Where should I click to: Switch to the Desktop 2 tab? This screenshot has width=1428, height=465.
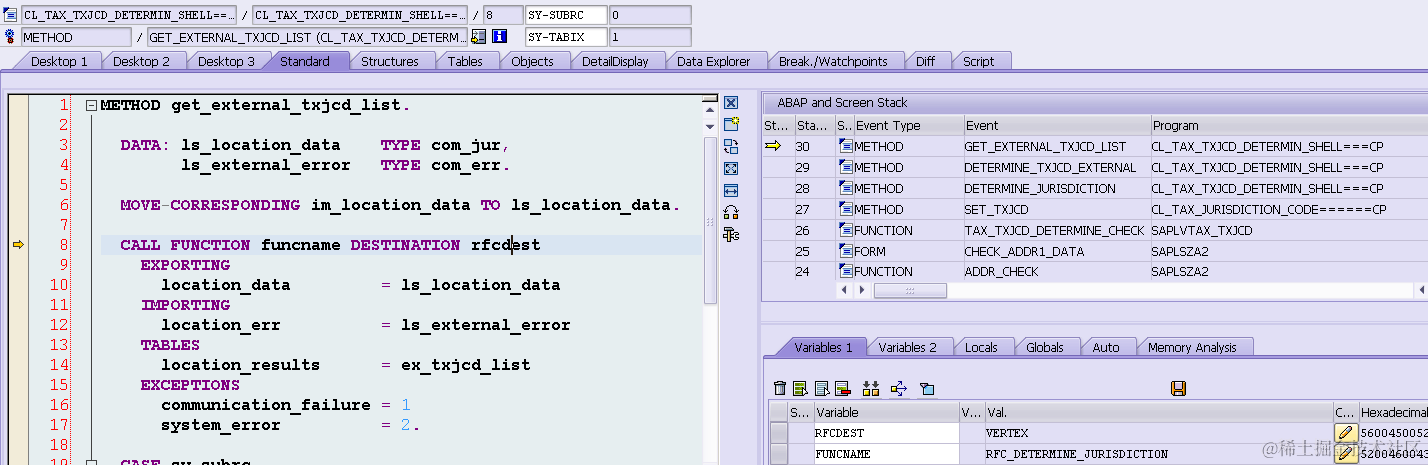[x=141, y=61]
